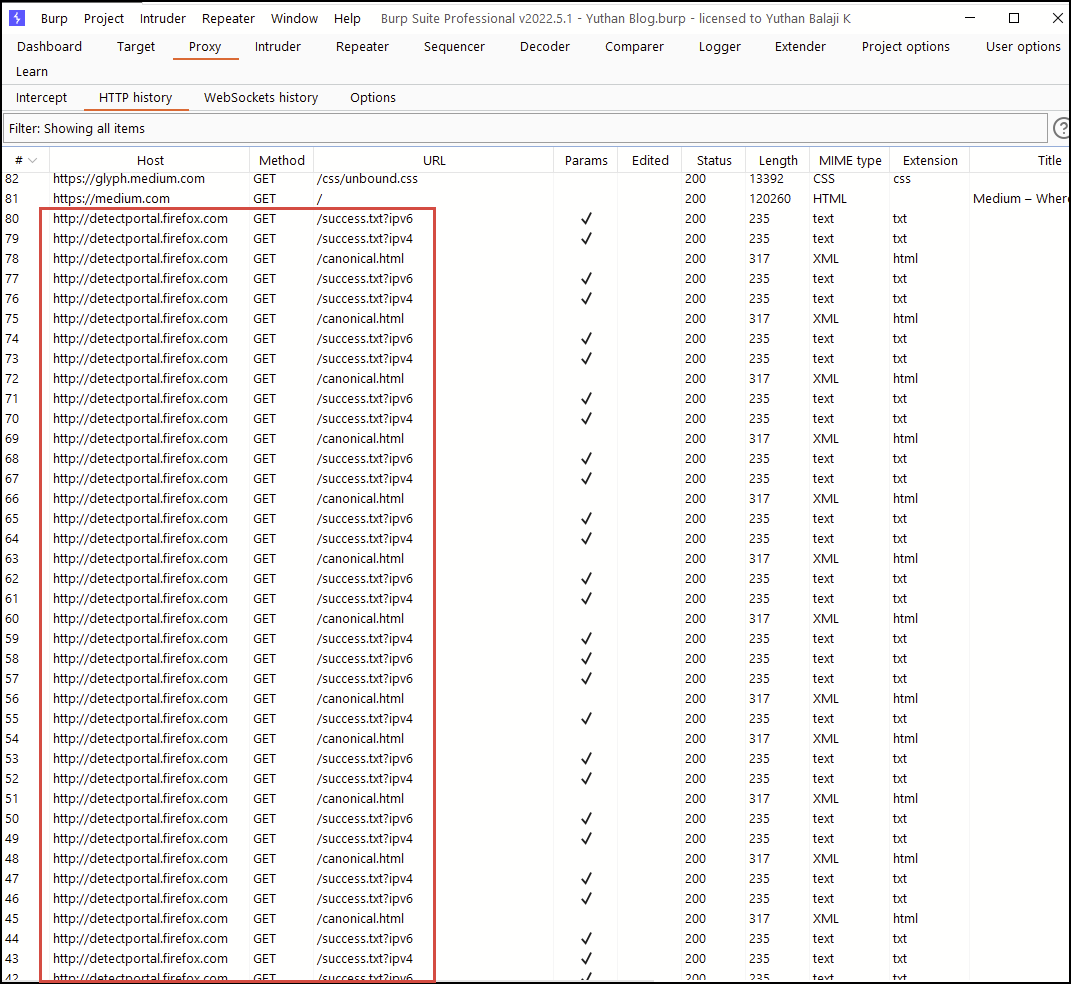Sort by the Length column header
The image size is (1071, 984).
point(778,160)
